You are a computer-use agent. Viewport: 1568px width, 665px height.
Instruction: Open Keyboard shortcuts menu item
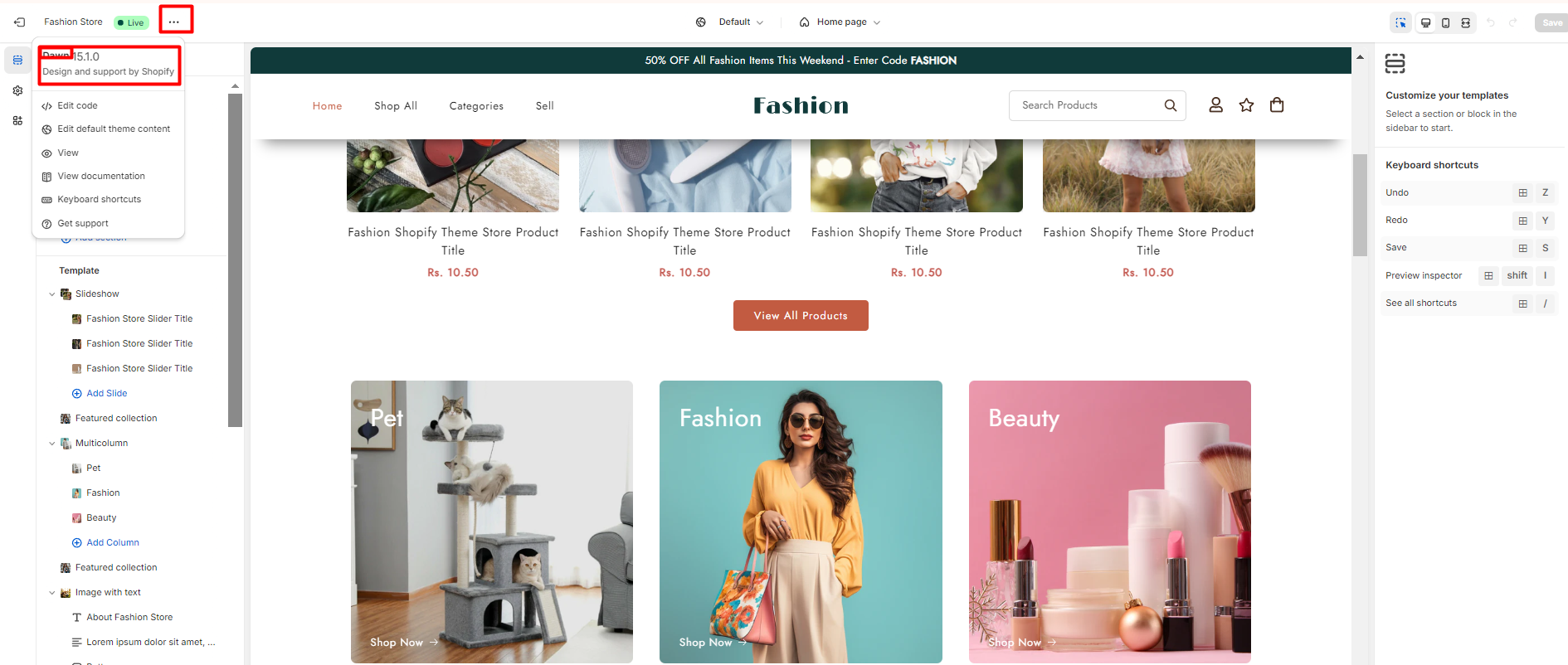click(x=108, y=199)
